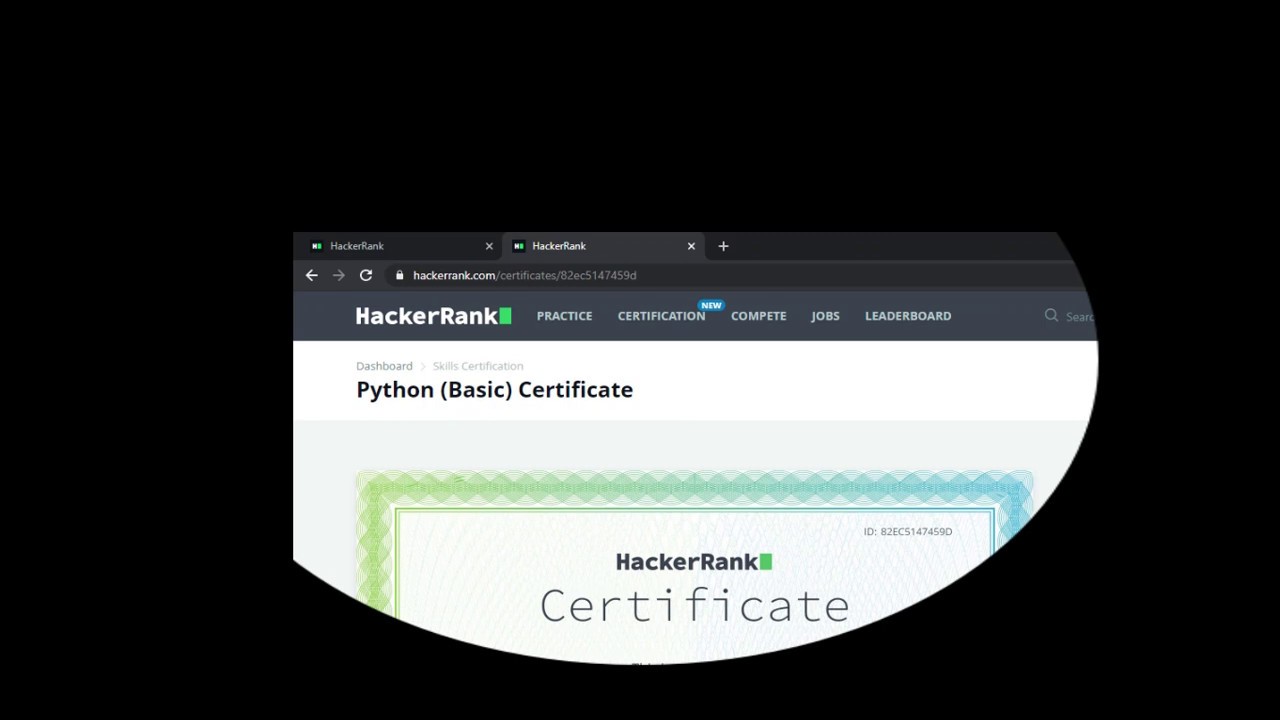Open the Practice menu

coord(564,316)
